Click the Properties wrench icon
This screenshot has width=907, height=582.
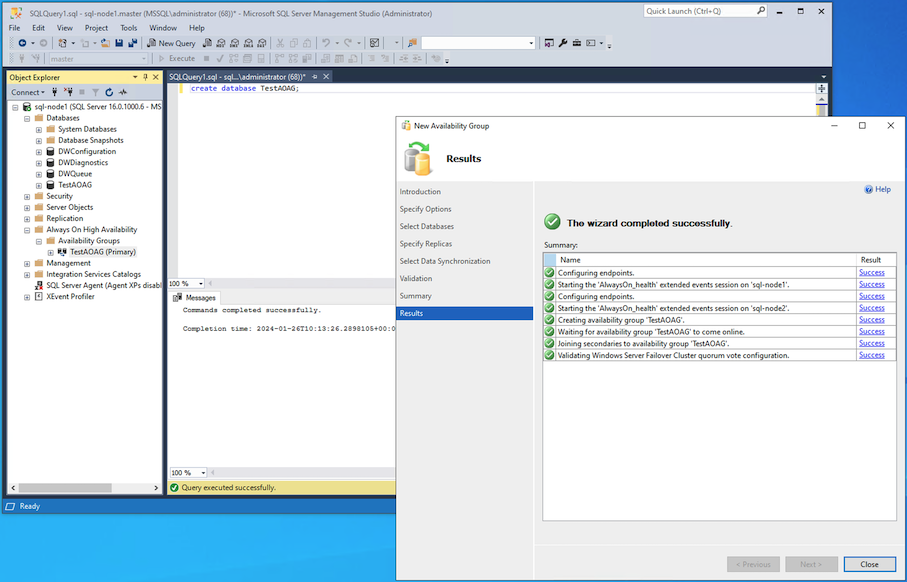click(x=563, y=43)
